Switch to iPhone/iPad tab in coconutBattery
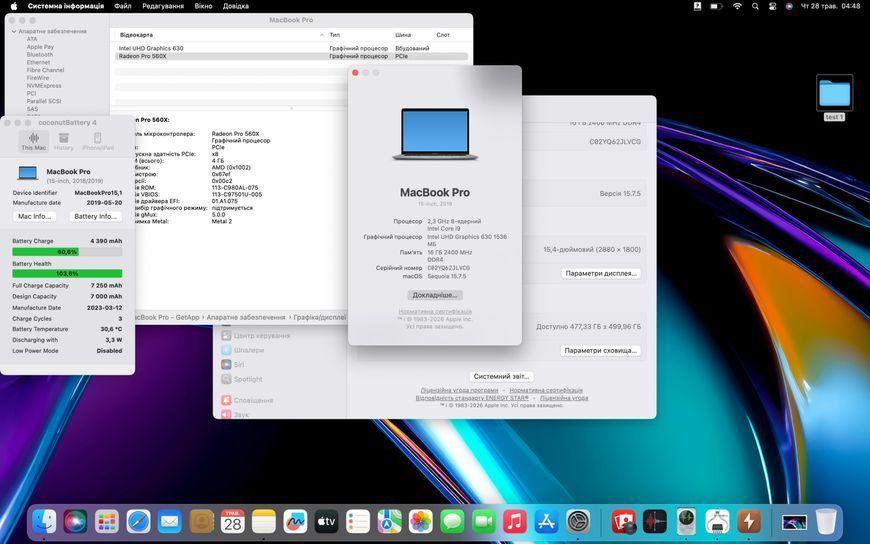870x544 pixels. (x=98, y=141)
